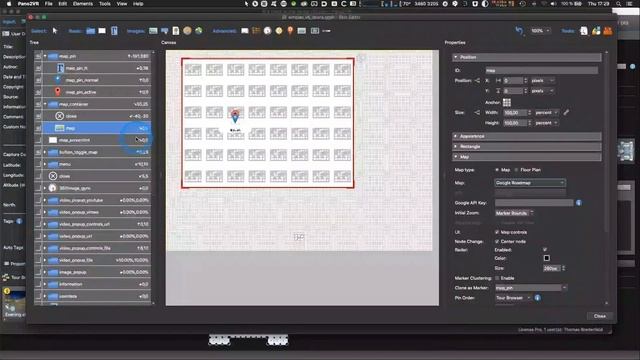Toggle visibility of the map_container tree row

(38, 104)
